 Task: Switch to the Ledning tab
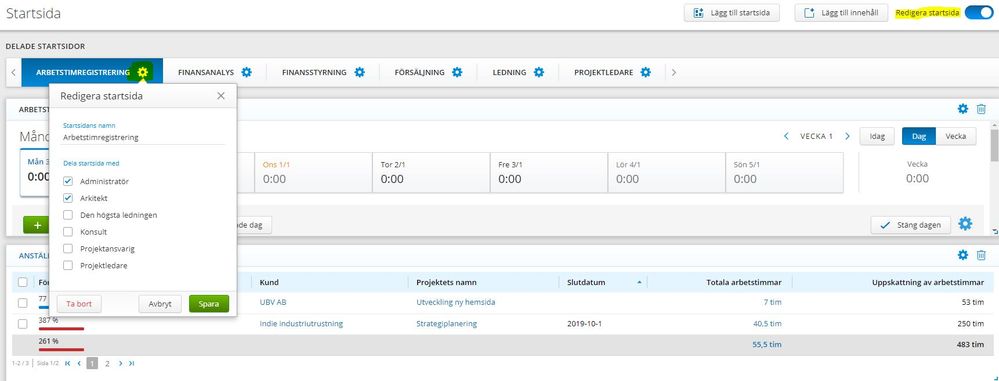[x=509, y=73]
